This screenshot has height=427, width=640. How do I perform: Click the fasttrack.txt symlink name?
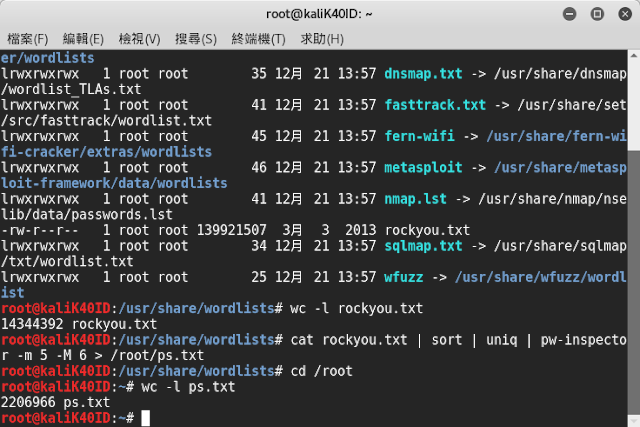coord(435,105)
